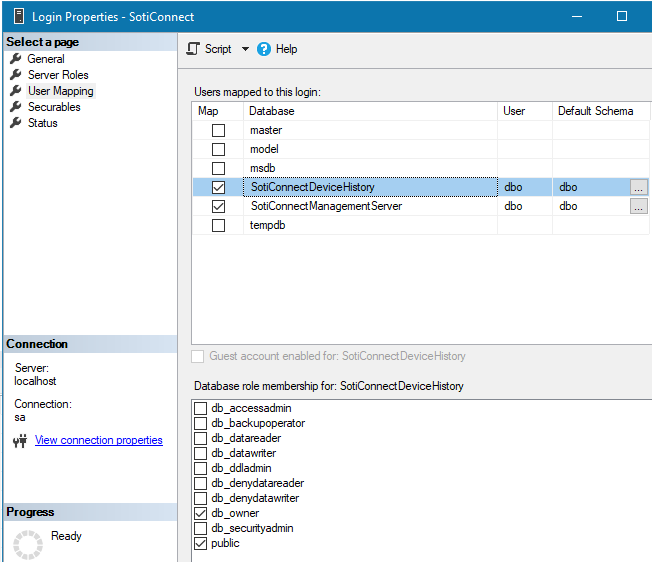Open schema browse button for SotiConnectManagementServer
Viewport: 652px width, 562px height.
click(639, 206)
